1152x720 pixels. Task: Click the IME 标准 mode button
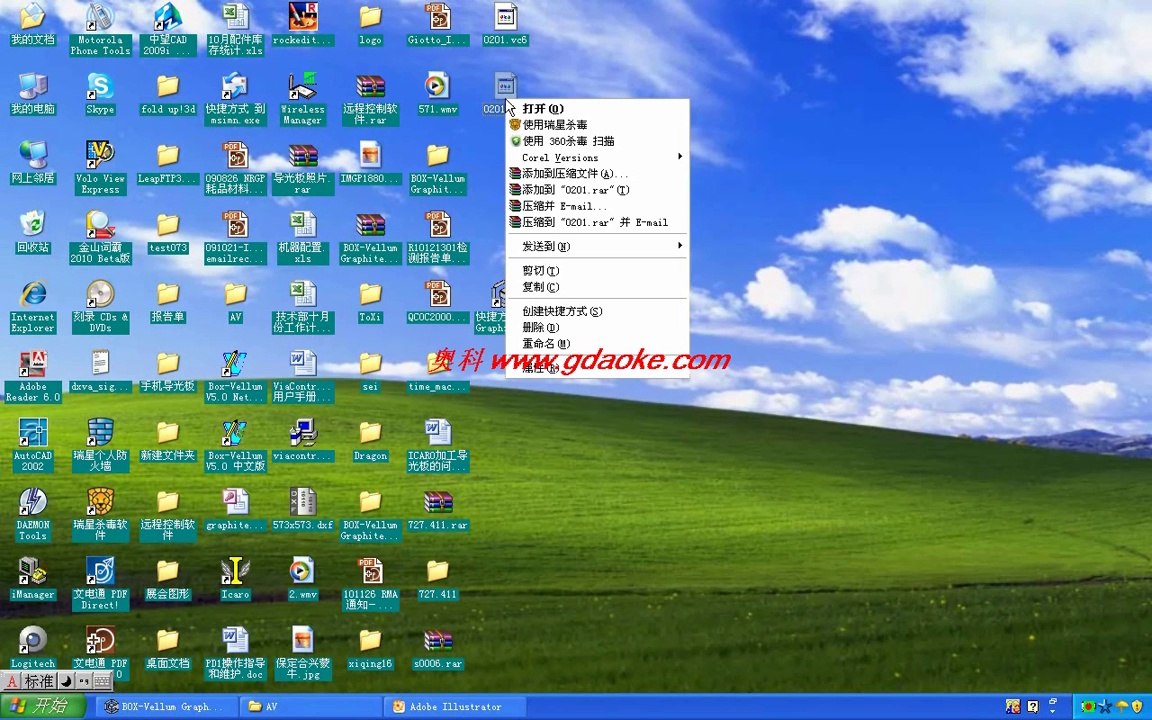click(39, 681)
